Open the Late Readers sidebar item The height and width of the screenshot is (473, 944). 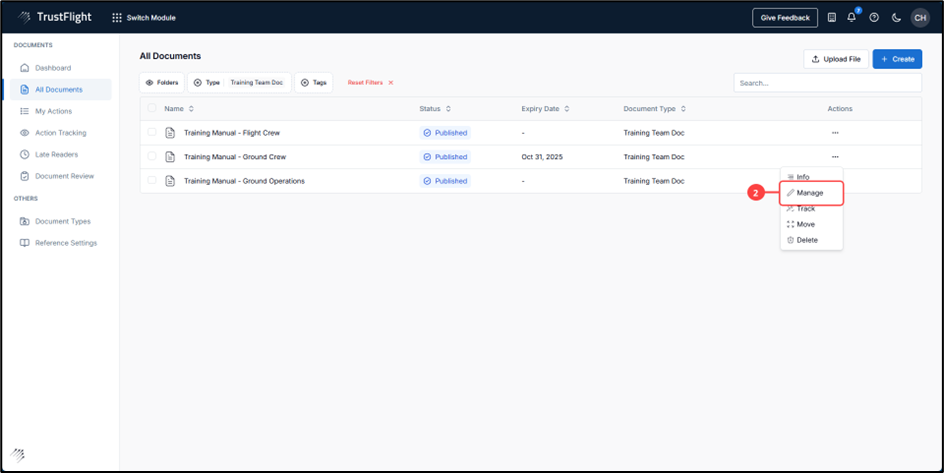[x=56, y=154]
